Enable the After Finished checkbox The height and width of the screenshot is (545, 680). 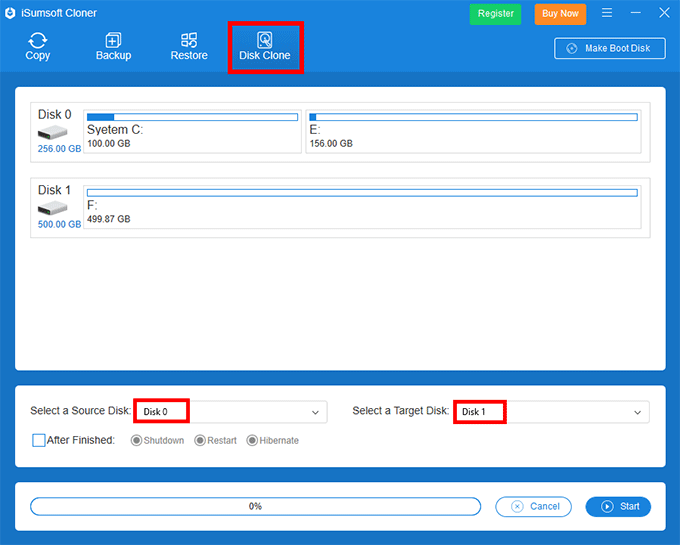coord(39,440)
